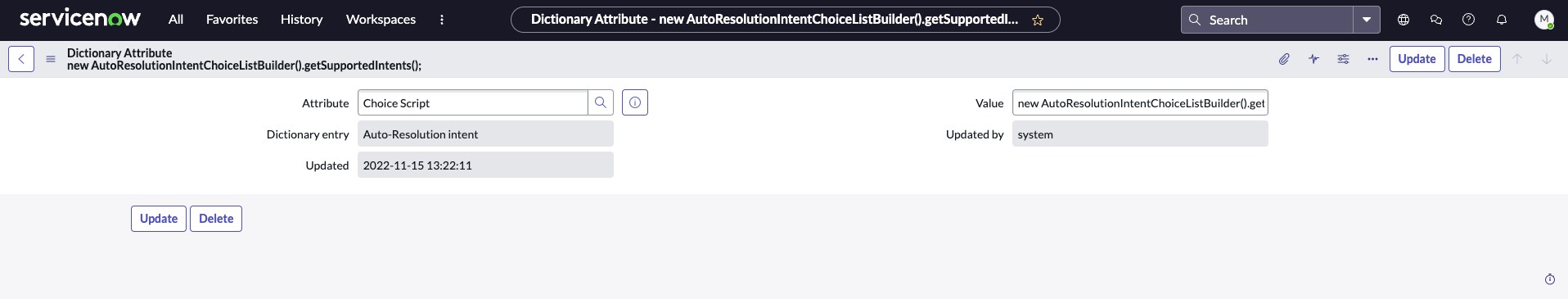Viewport: 1568px width, 299px height.
Task: Expand the search dropdown arrow
Action: (1367, 20)
